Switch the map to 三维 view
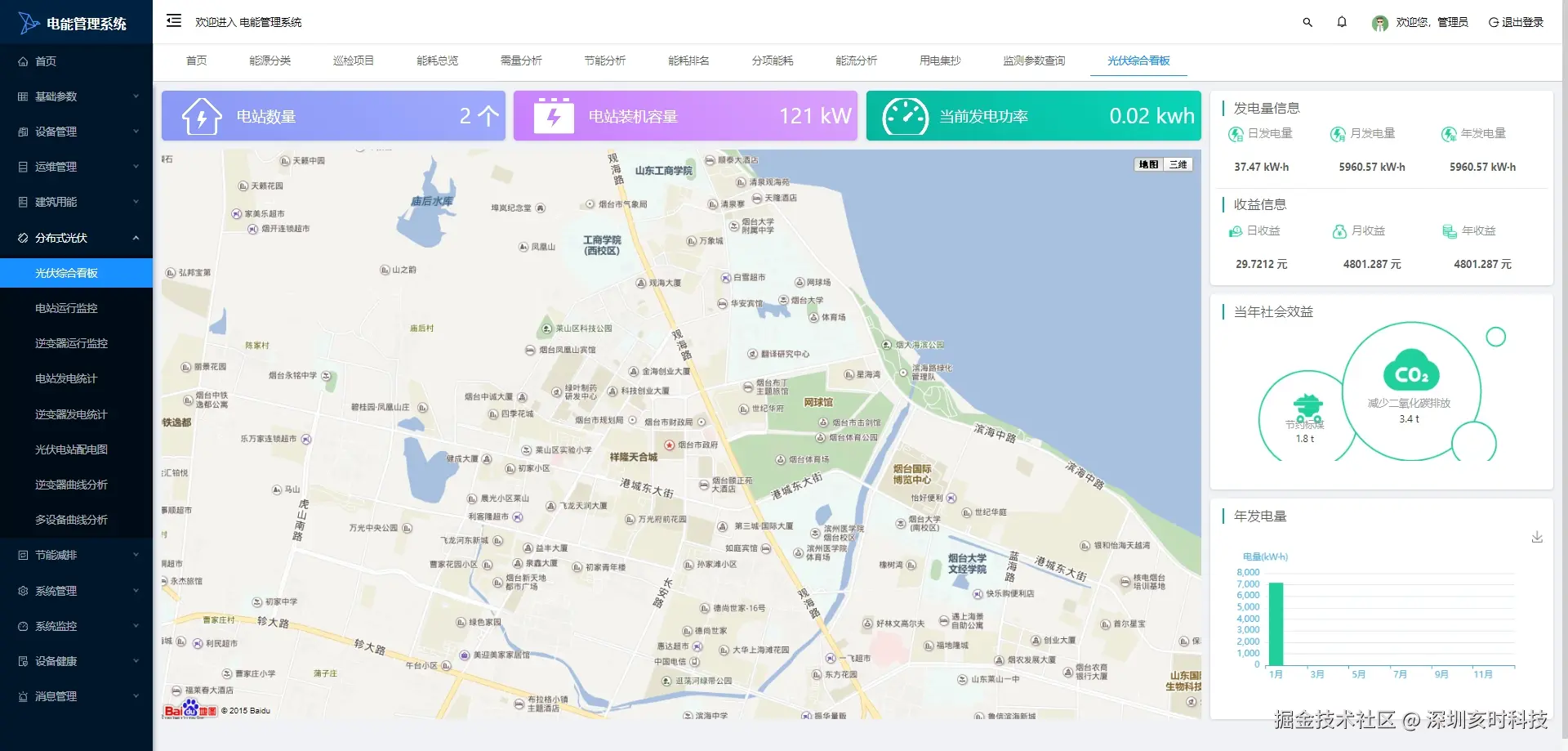The image size is (1568, 751). point(1178,164)
